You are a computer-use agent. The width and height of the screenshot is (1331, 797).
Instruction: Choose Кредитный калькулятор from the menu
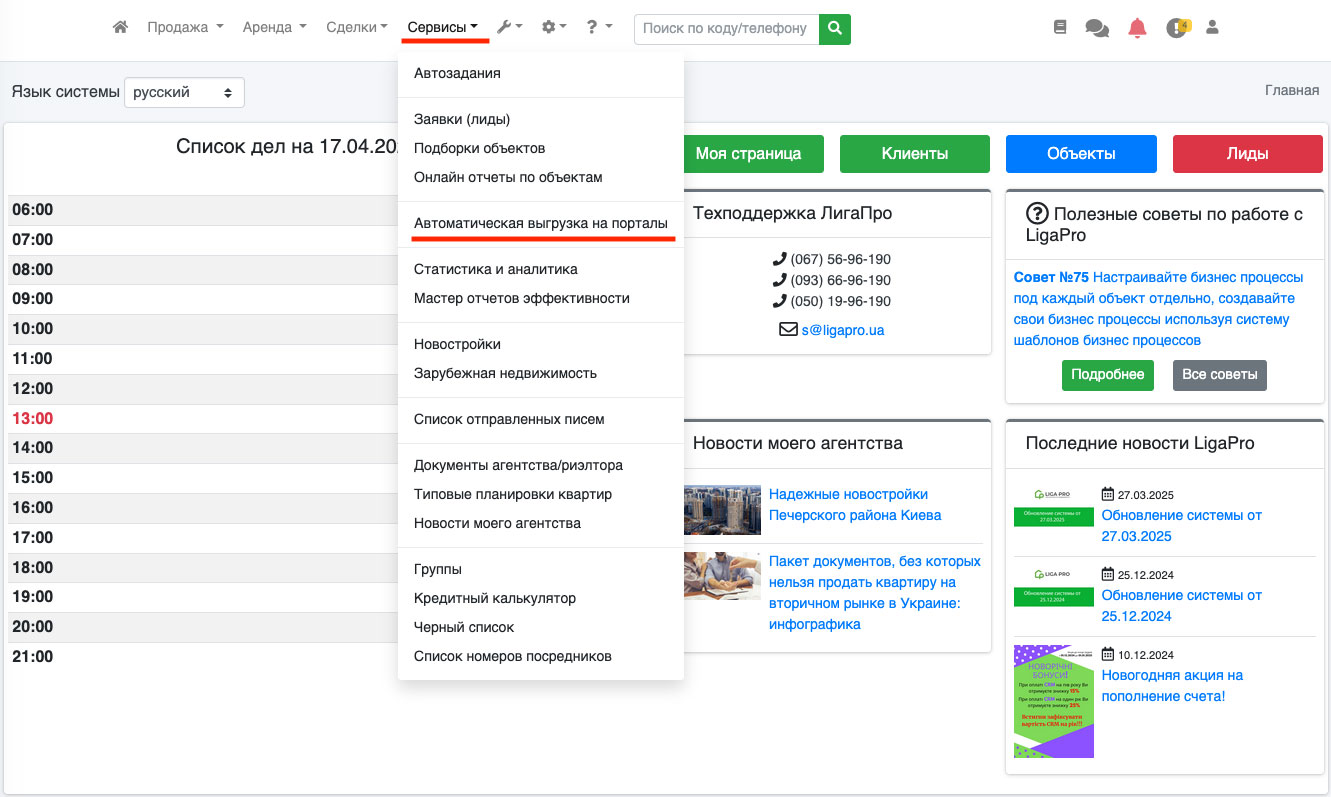(494, 598)
